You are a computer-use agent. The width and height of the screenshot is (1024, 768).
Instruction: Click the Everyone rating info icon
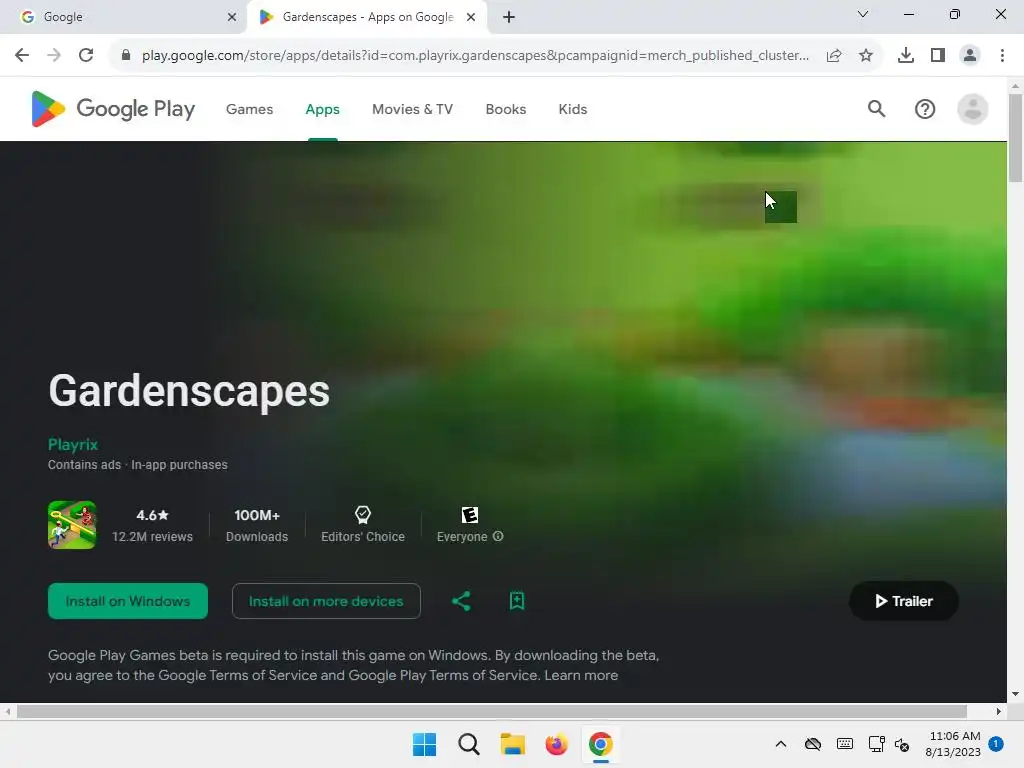tap(498, 536)
